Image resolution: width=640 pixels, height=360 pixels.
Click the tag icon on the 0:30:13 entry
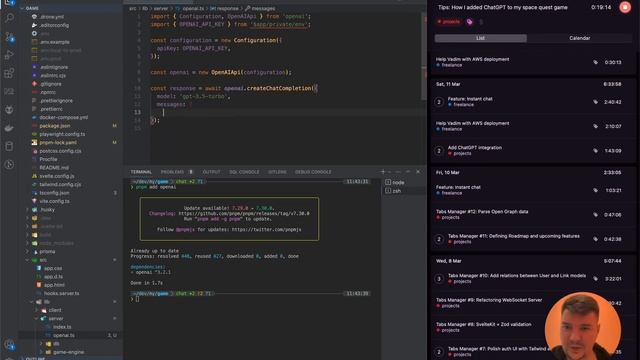pos(596,62)
